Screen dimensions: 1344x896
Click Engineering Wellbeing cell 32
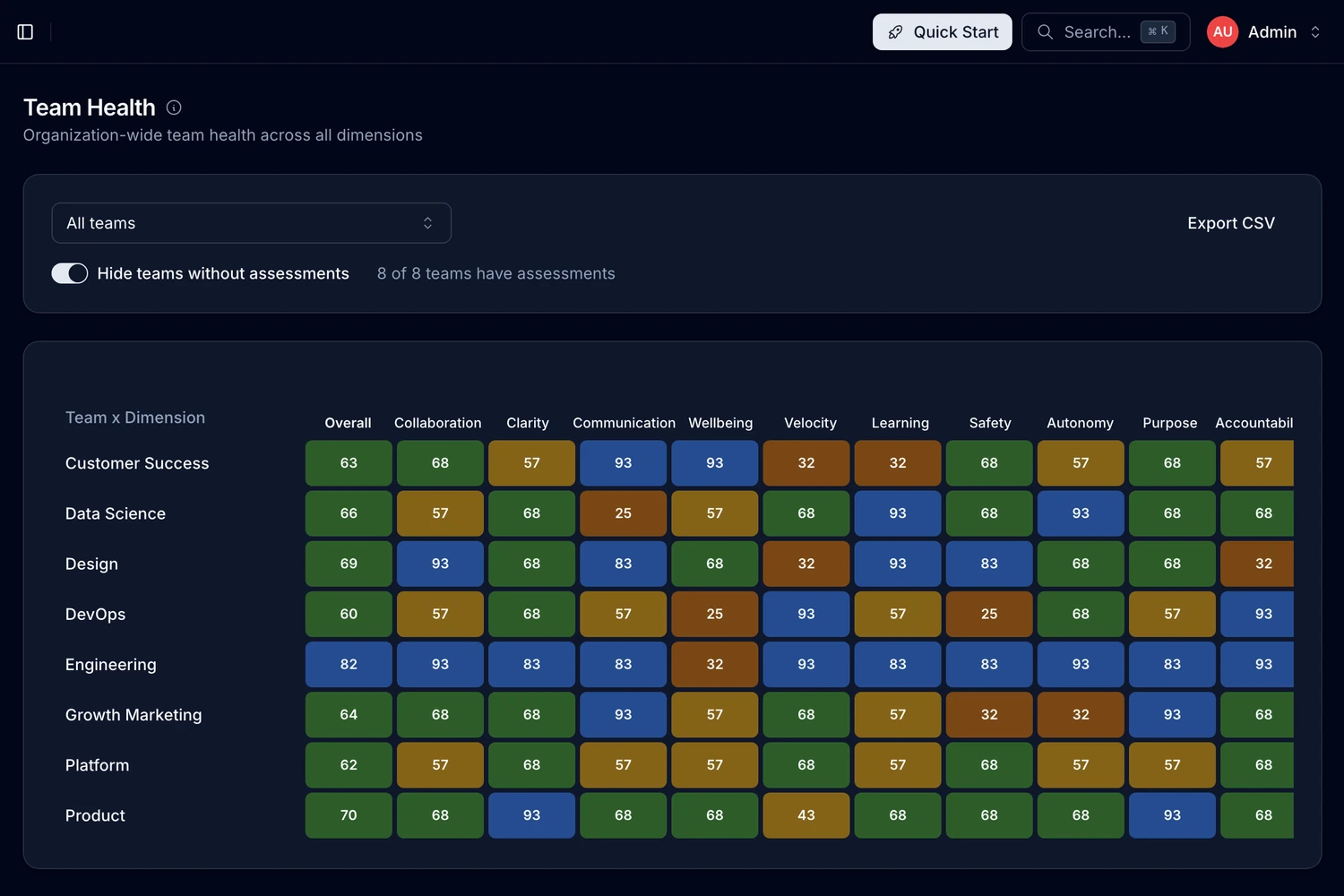pyautogui.click(x=715, y=664)
